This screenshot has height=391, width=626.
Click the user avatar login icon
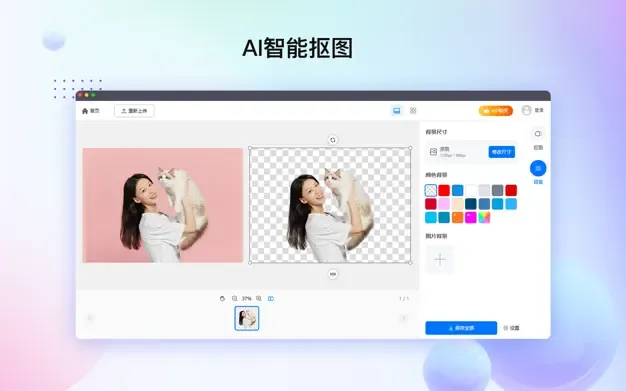point(527,110)
